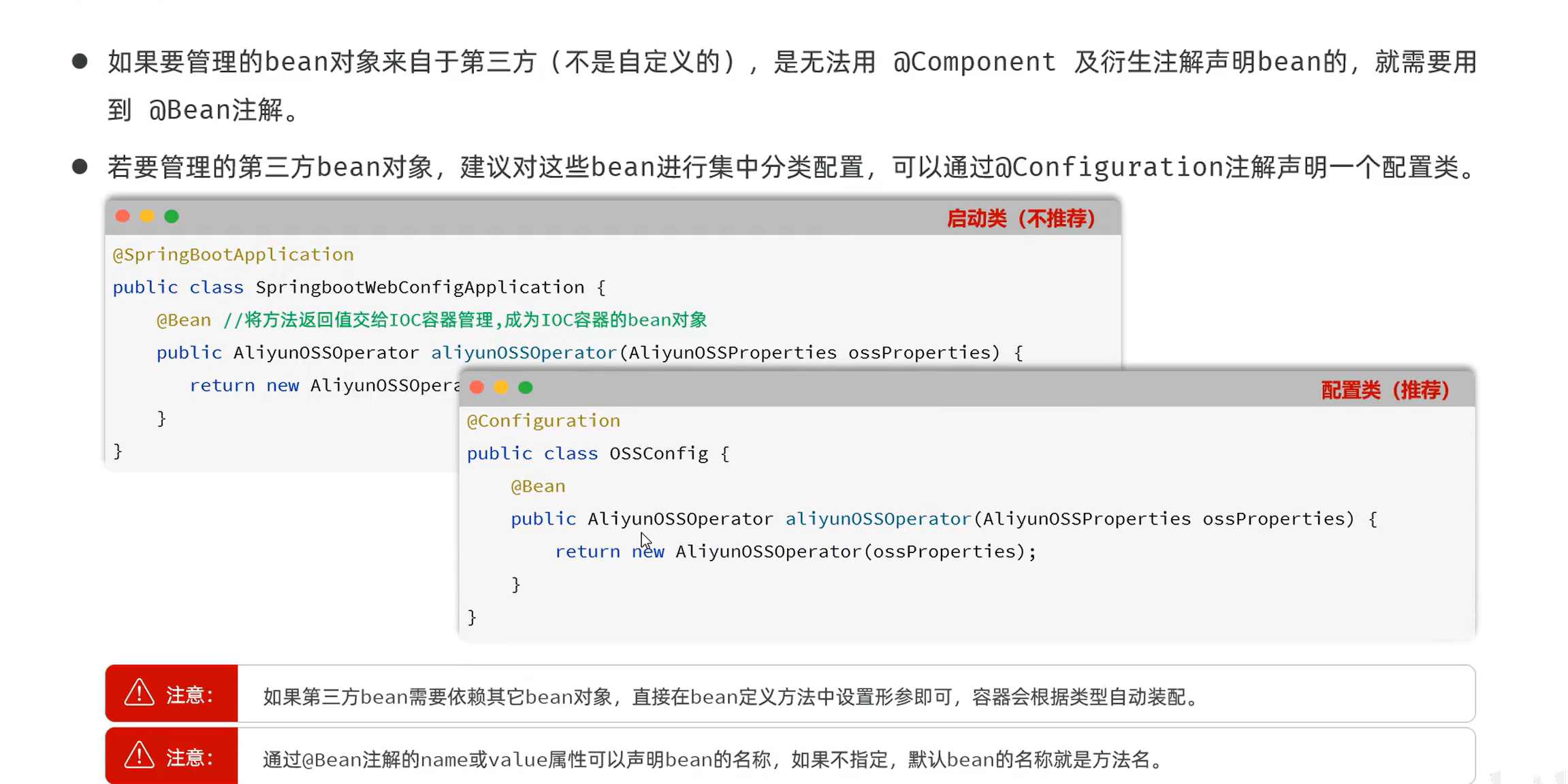
Task: Click the second 注意 note about the bean name attribute
Action: [715, 759]
